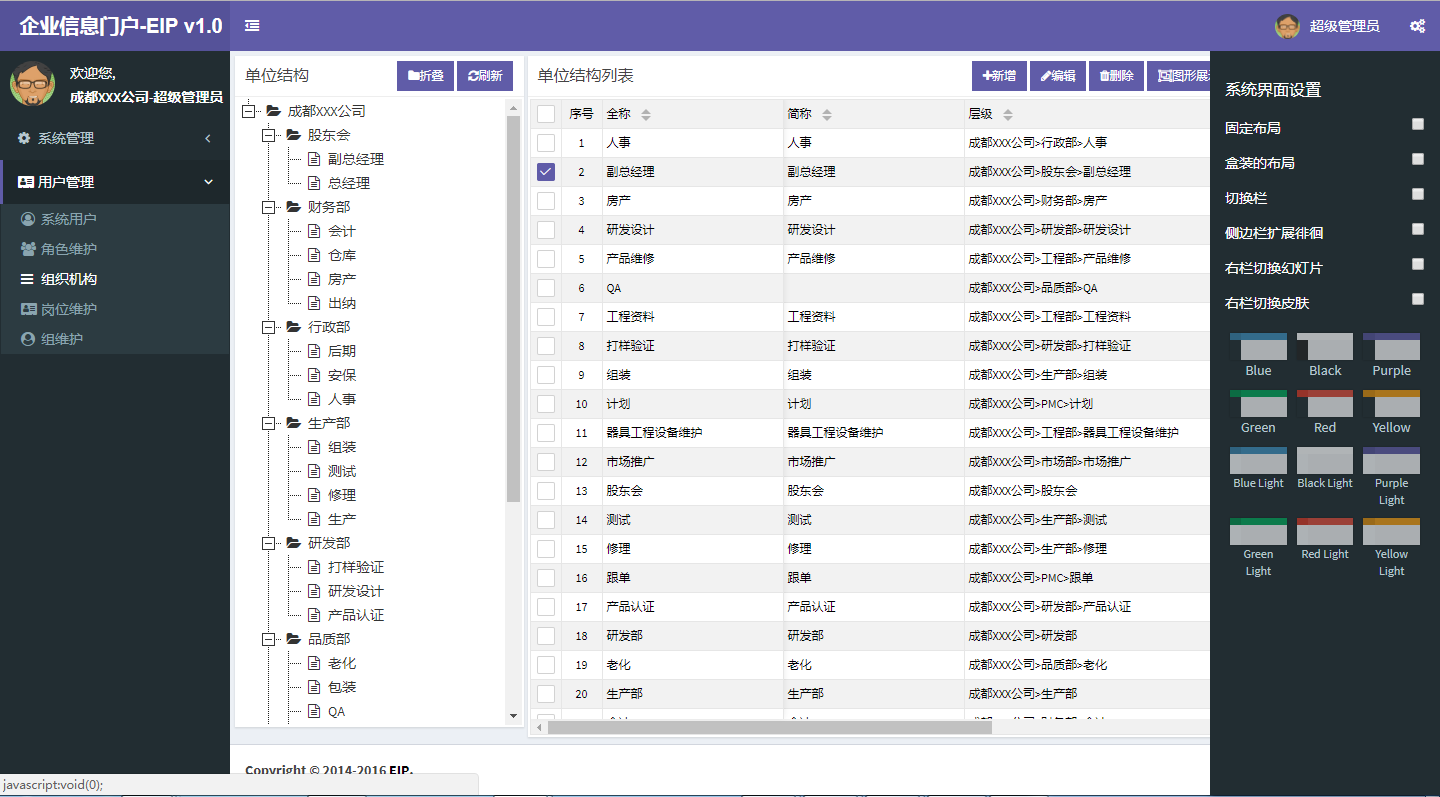Screen dimensions: 1440x797
Task: Click the document icon beside 副总经理 in tree
Action: (314, 159)
